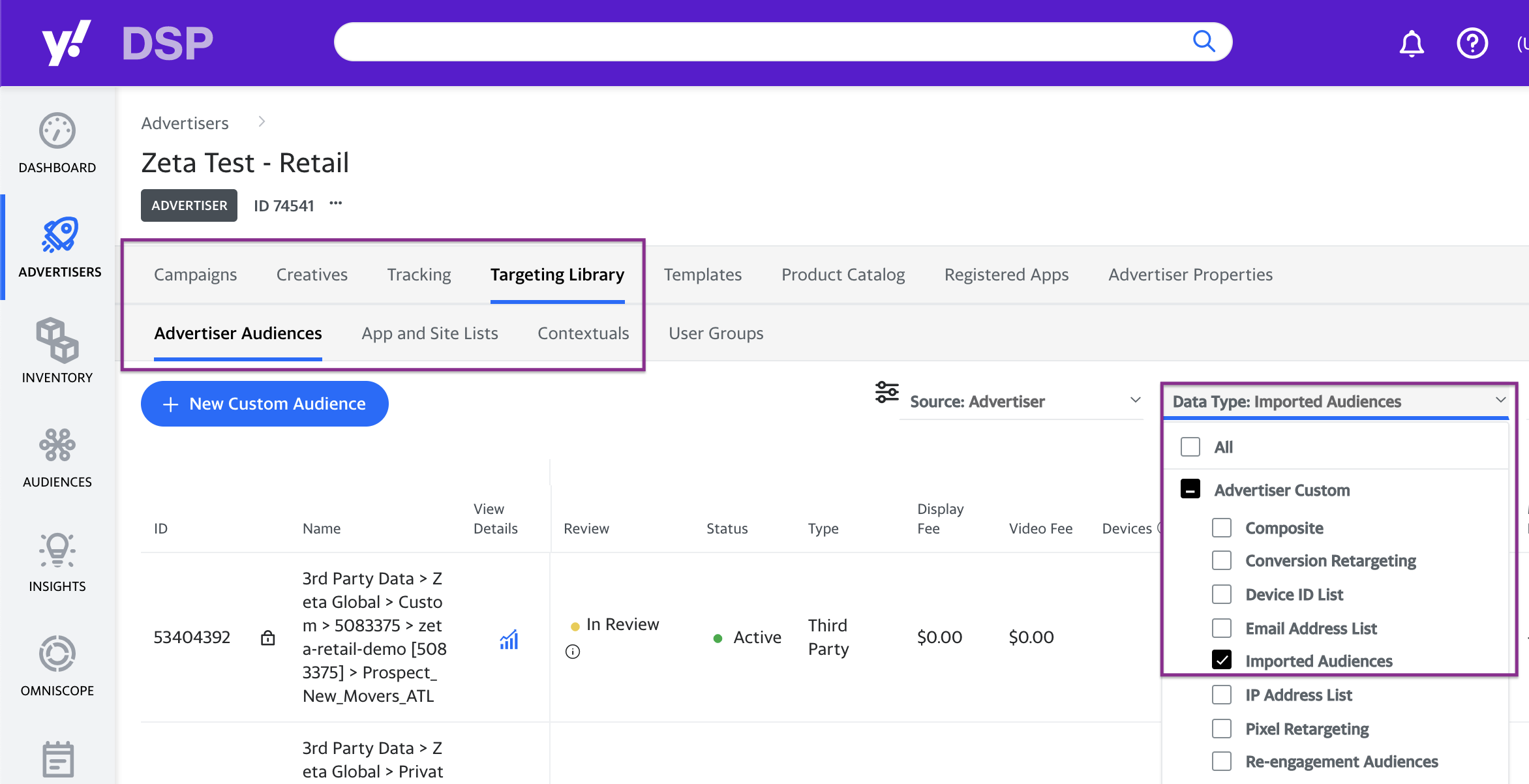Click the Inventory cubes icon
The height and width of the screenshot is (784, 1529).
(x=57, y=340)
